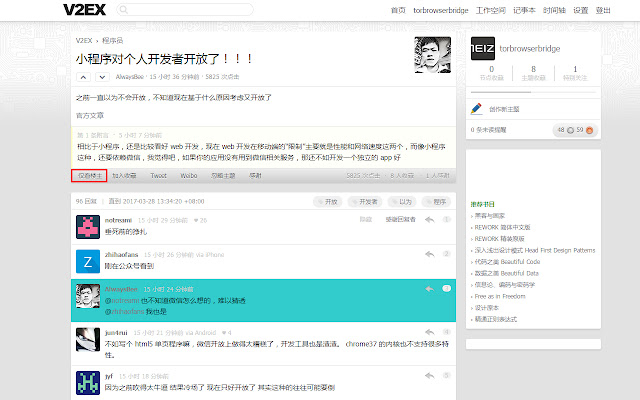Open the coin balance badge 48 59
Viewport: 640px width, 400px height.
point(575,130)
